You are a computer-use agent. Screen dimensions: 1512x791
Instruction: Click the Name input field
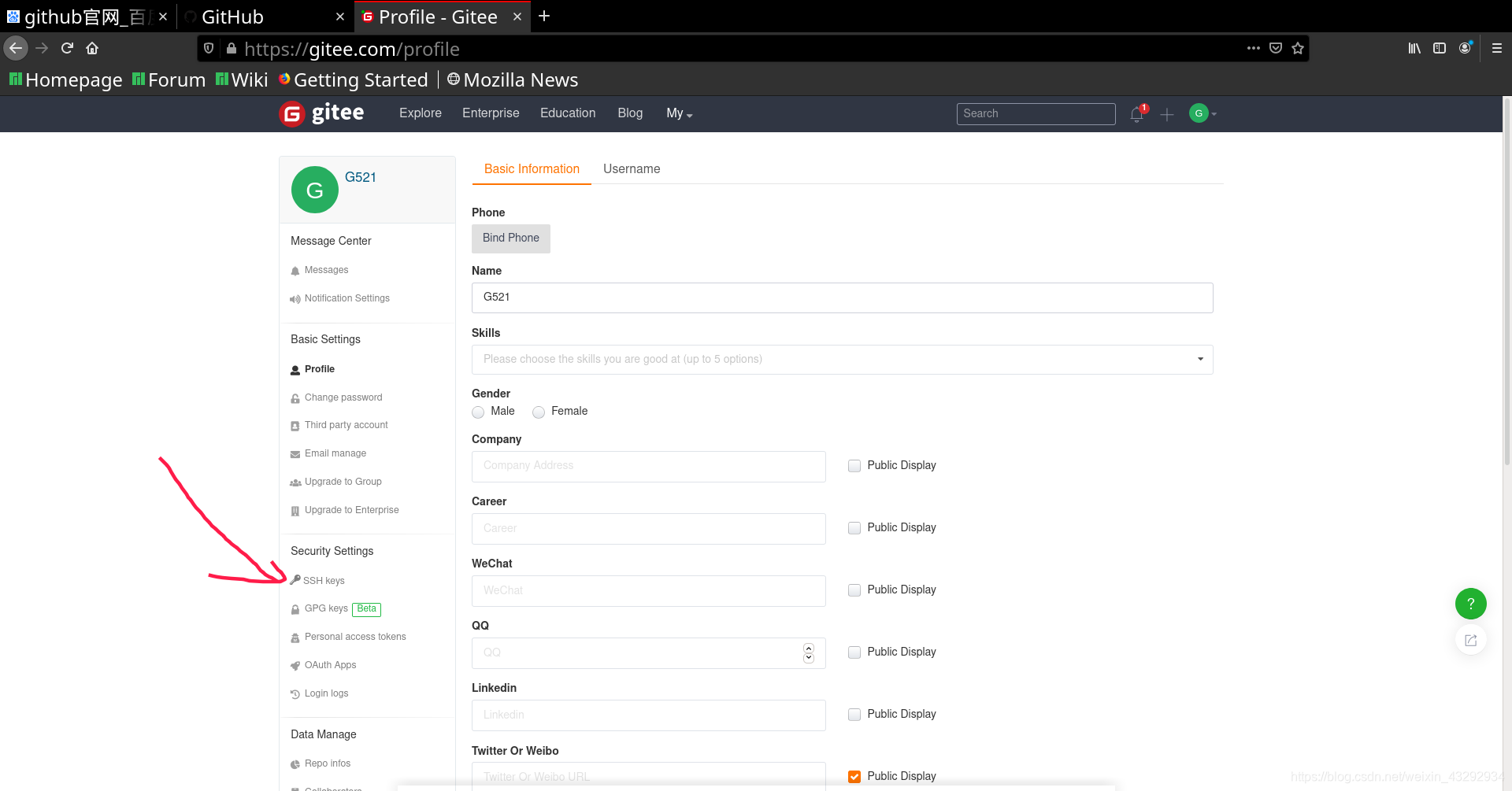842,298
